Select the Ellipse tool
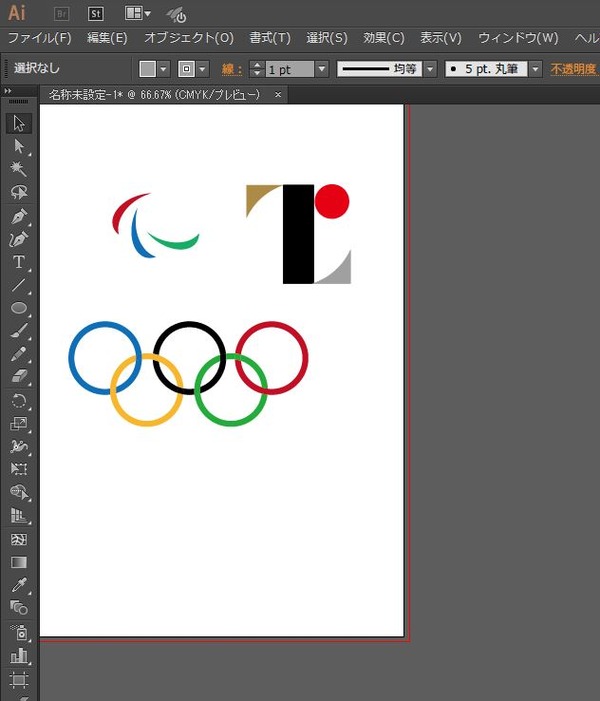This screenshot has width=600, height=701. coord(19,308)
